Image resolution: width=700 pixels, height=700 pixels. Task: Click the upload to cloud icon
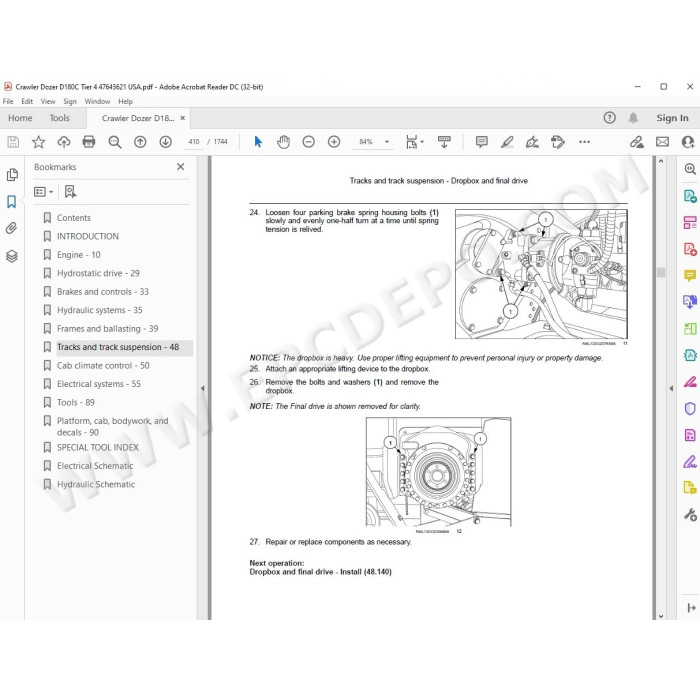[64, 142]
